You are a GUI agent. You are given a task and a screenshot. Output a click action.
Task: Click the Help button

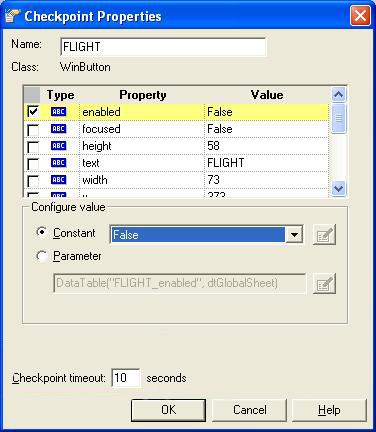[x=329, y=410]
